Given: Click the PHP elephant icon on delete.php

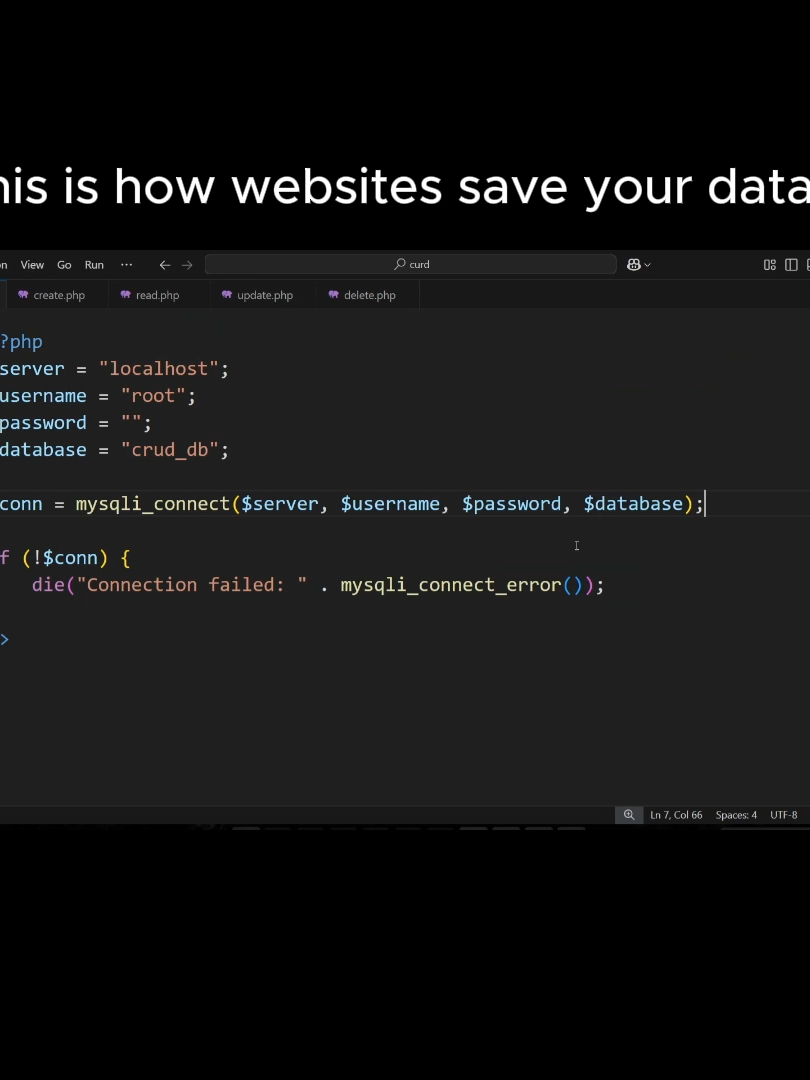Looking at the screenshot, I should (x=333, y=295).
